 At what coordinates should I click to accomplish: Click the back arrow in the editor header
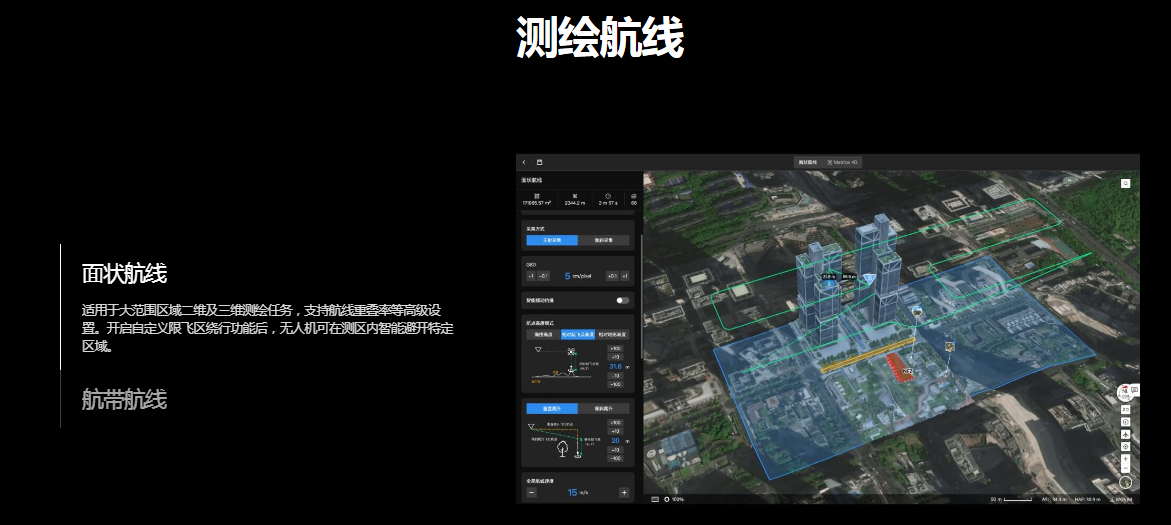click(x=524, y=162)
